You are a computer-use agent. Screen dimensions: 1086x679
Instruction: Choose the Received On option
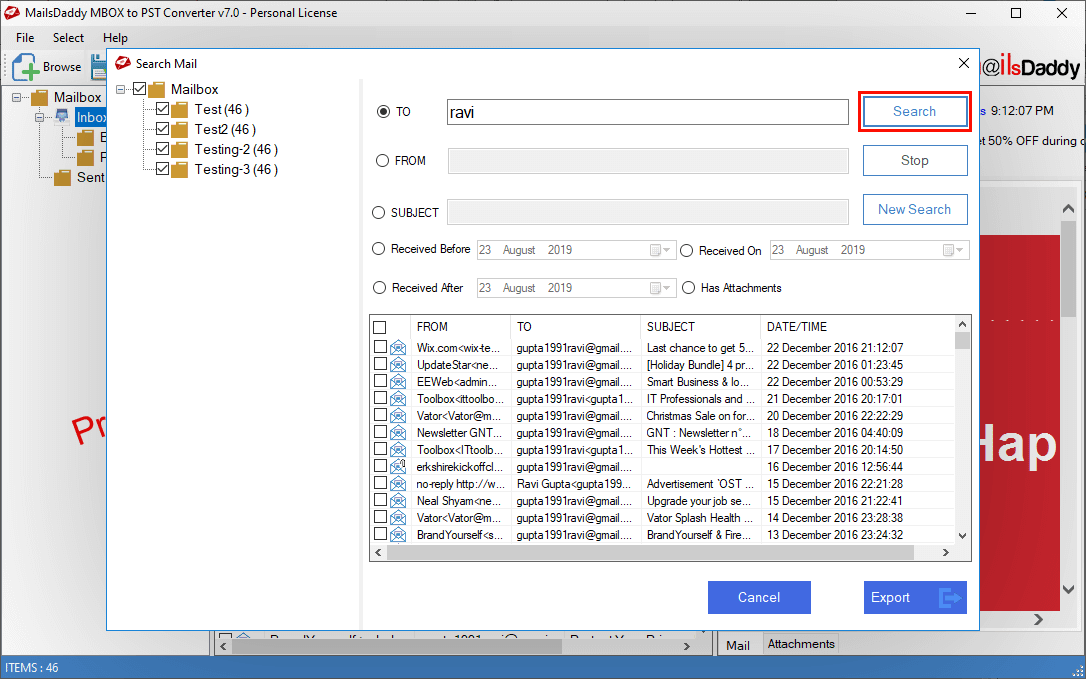[x=686, y=251]
